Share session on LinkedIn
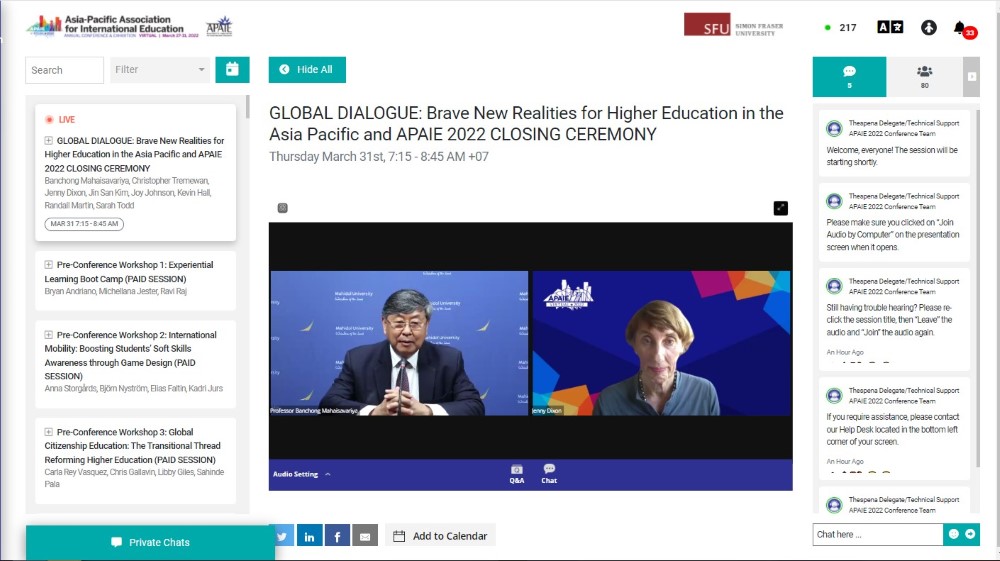1000x561 pixels. [x=309, y=536]
